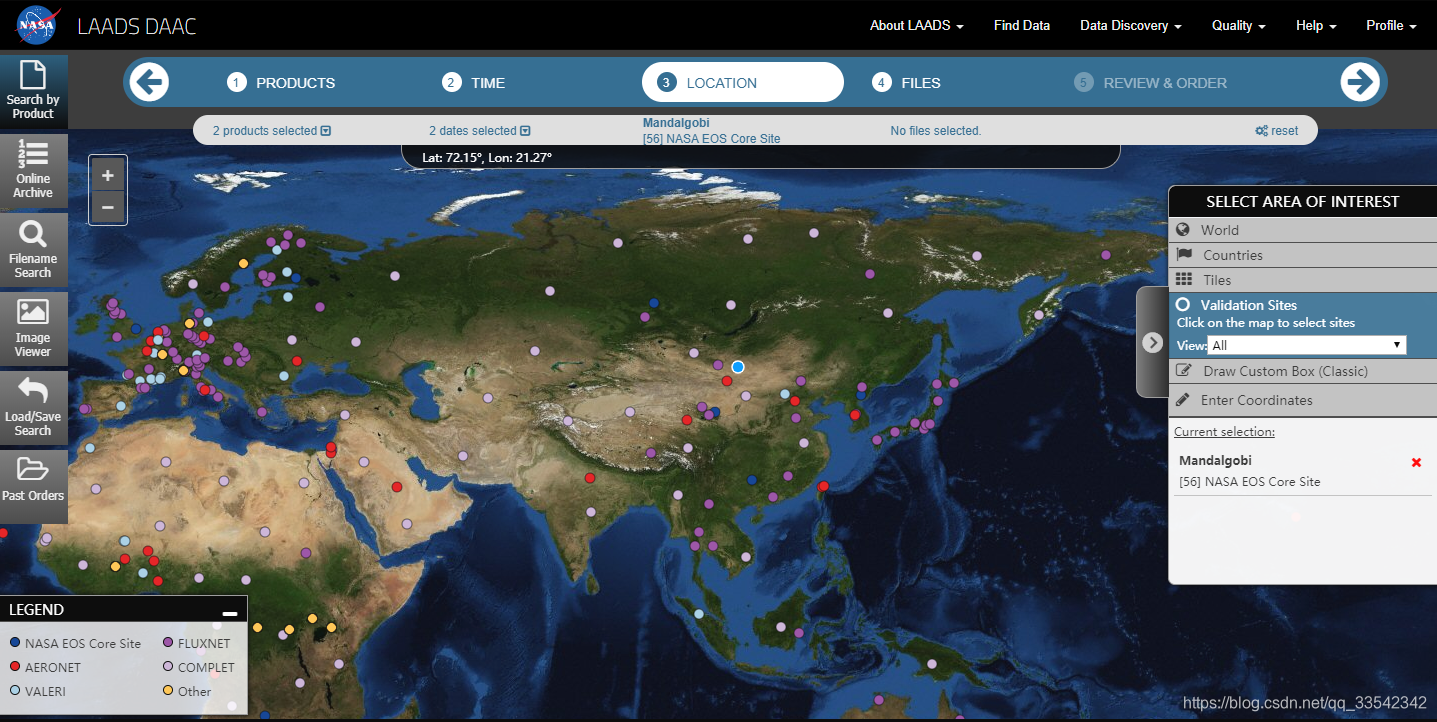Open Profile menu
Screen dimensions: 1437x722
[x=1391, y=25]
